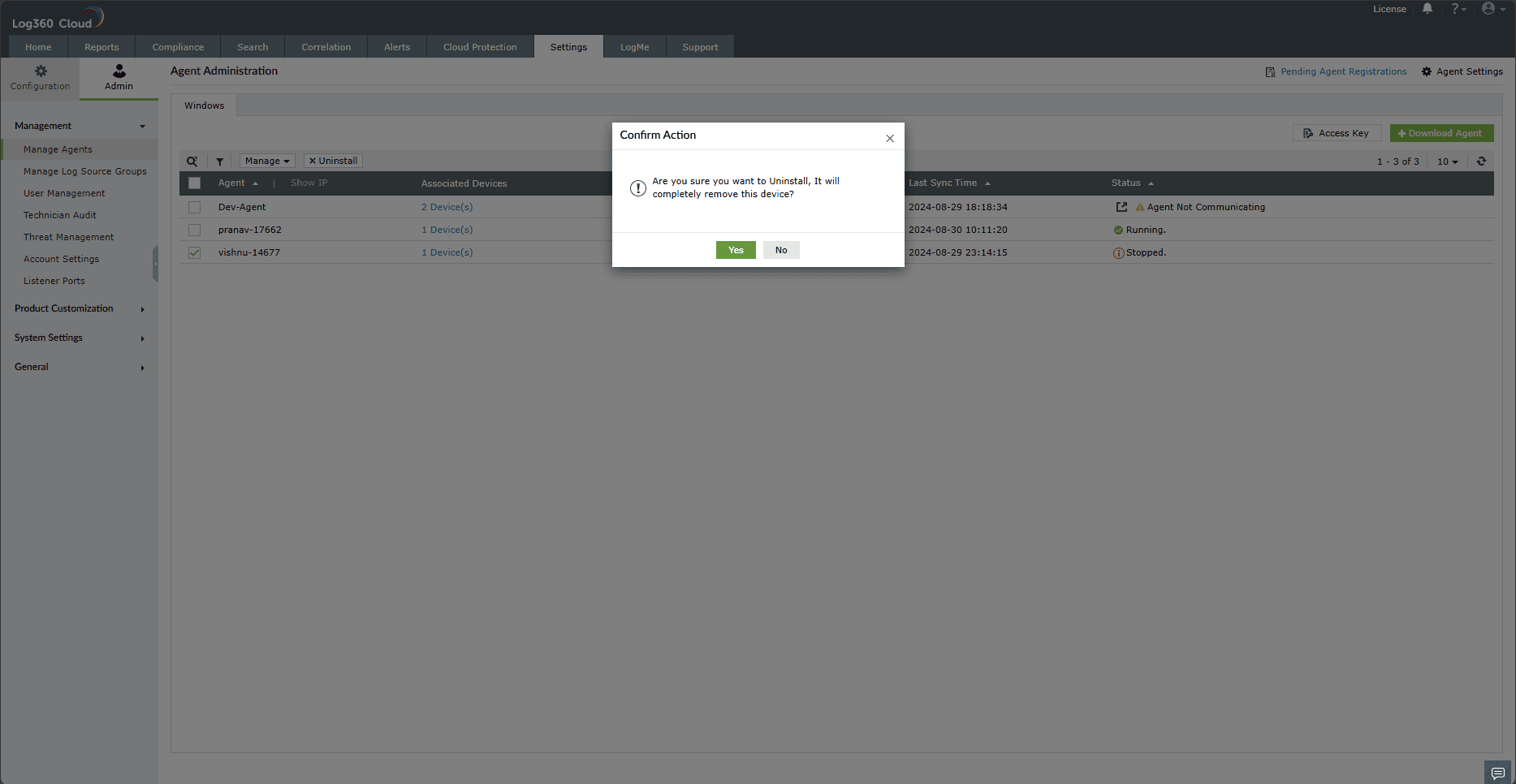Open the LogMe tab
This screenshot has width=1516, height=784.
pyautogui.click(x=635, y=47)
